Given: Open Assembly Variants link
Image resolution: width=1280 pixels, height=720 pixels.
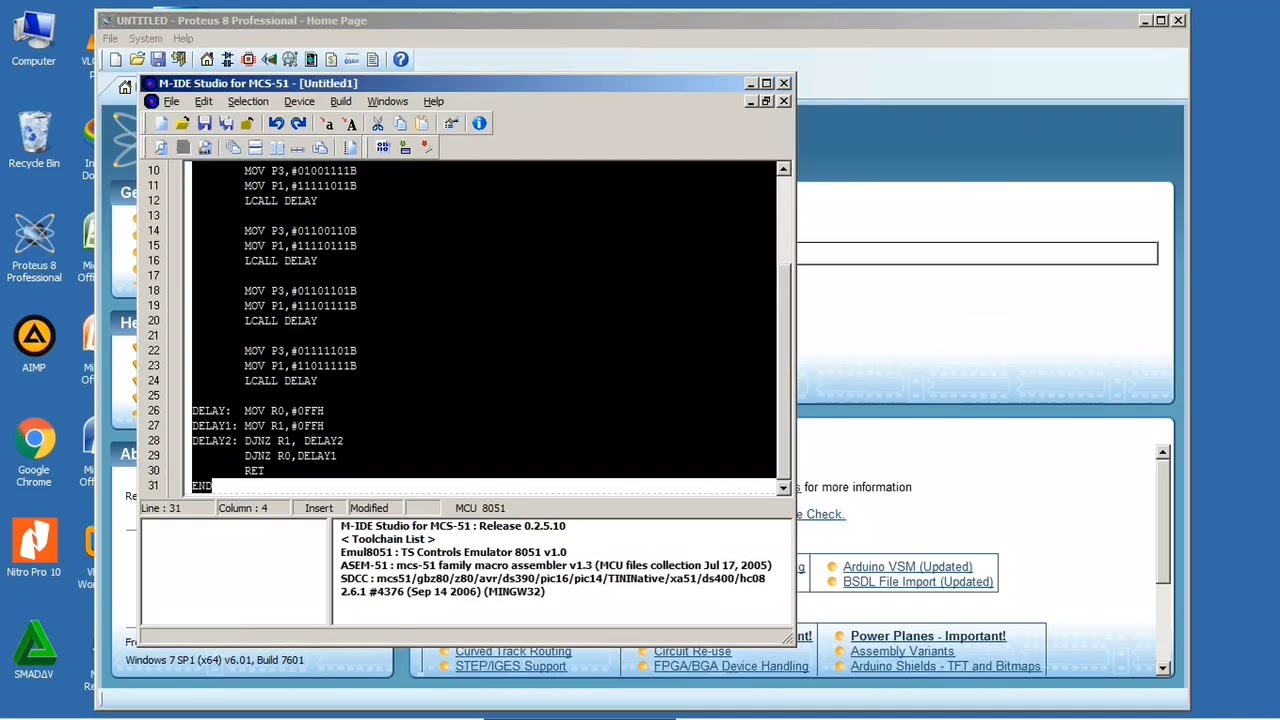Looking at the screenshot, I should tap(902, 651).
